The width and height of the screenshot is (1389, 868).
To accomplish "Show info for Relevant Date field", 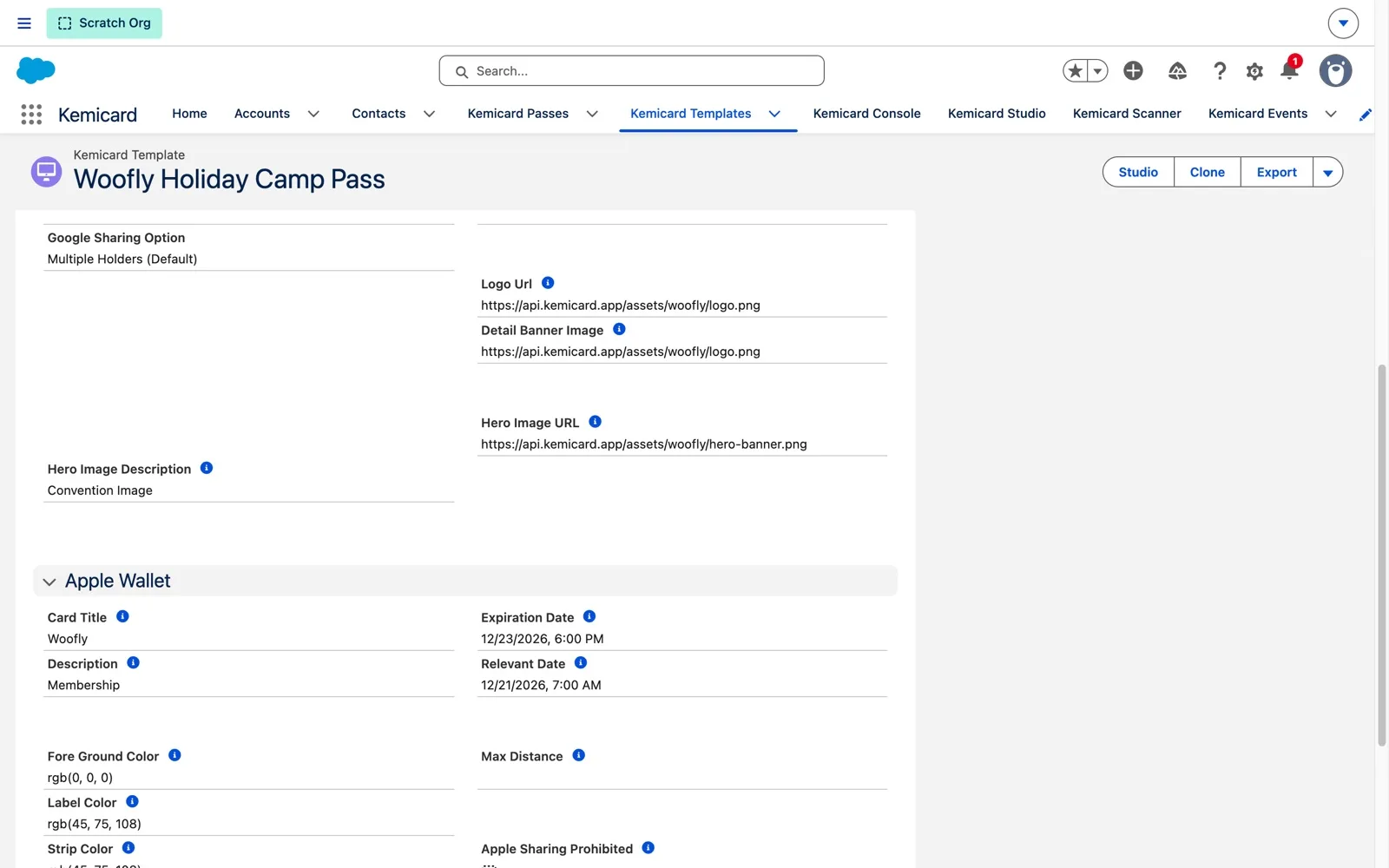I will point(581,662).
